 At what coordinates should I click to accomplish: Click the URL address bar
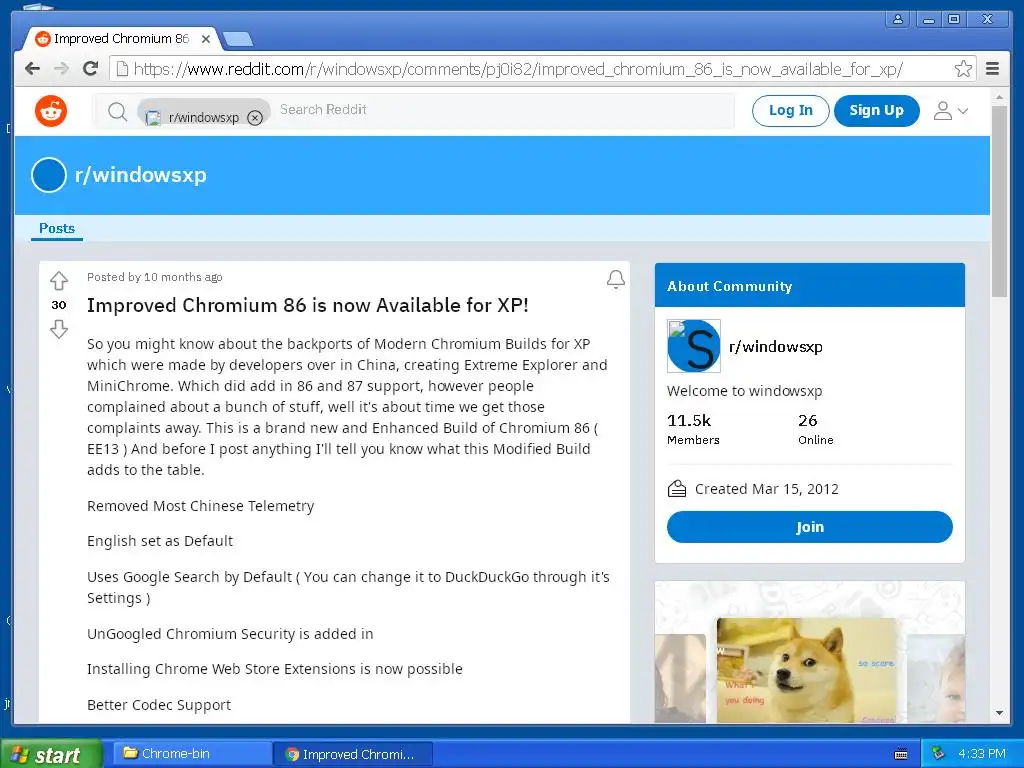(x=542, y=69)
